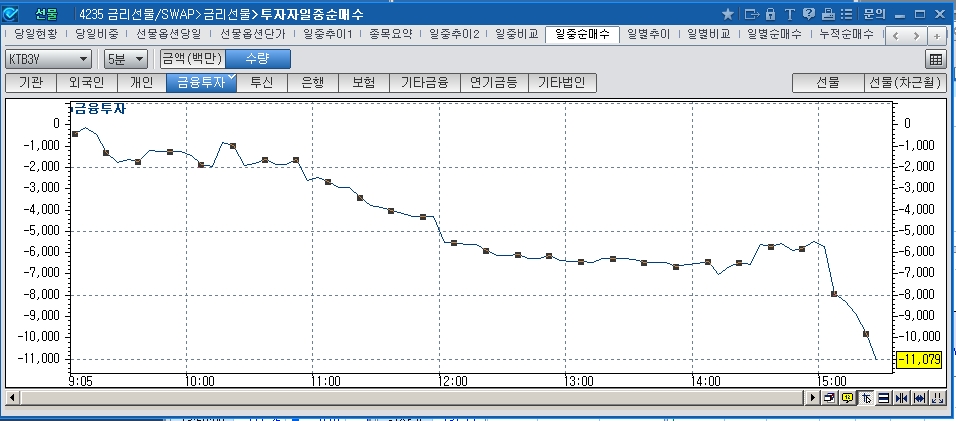Expand chart horizontally with outward arrows icon
Image resolution: width=956 pixels, height=421 pixels.
(919, 398)
